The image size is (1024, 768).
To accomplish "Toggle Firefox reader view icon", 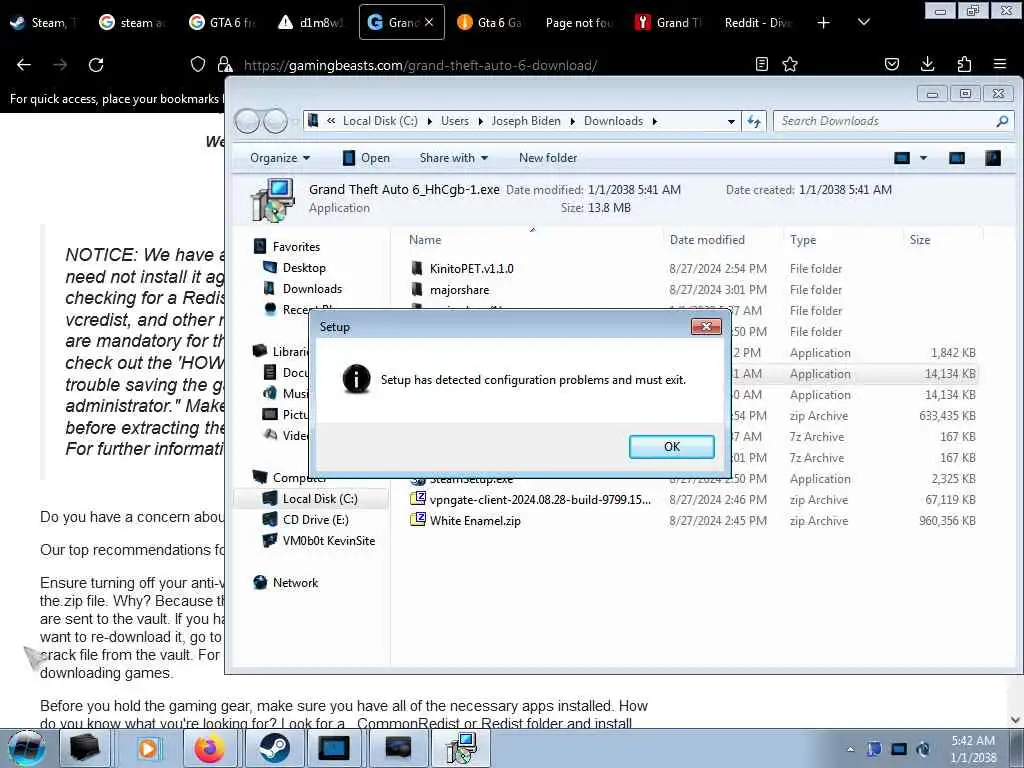I will point(761,64).
